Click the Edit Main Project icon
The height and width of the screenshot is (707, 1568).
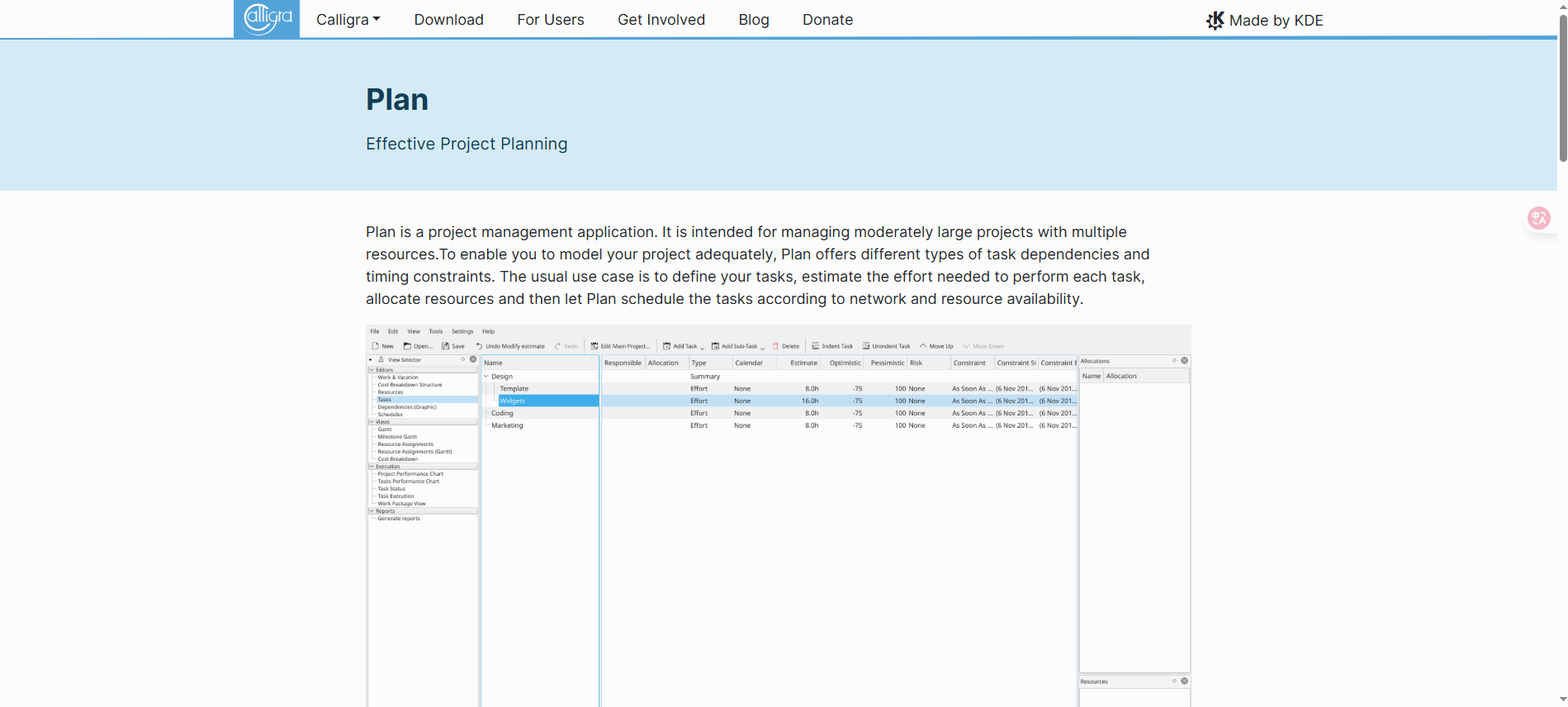point(594,346)
